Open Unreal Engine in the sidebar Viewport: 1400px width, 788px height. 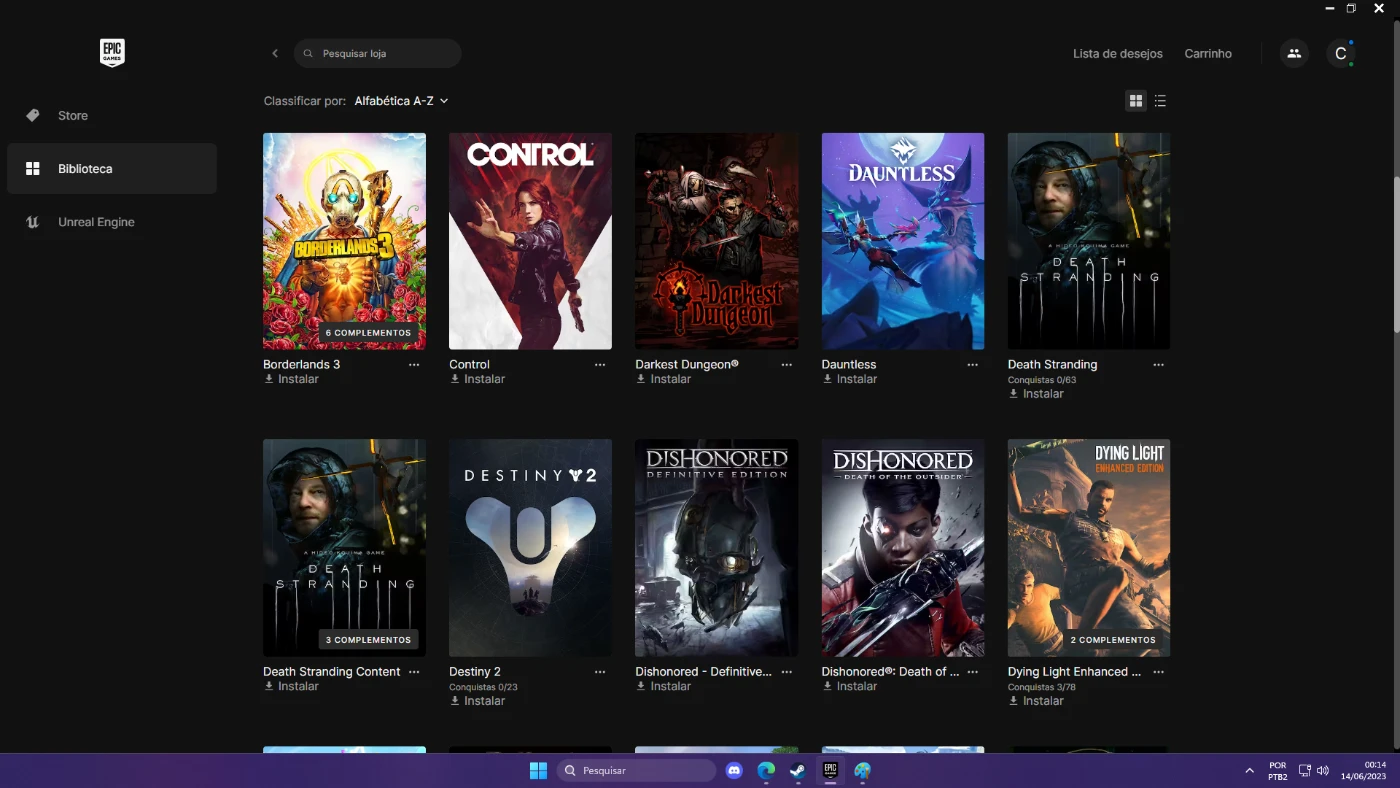click(112, 222)
